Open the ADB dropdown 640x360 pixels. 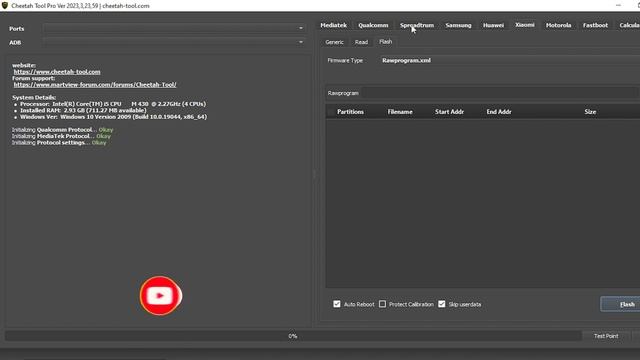174,42
